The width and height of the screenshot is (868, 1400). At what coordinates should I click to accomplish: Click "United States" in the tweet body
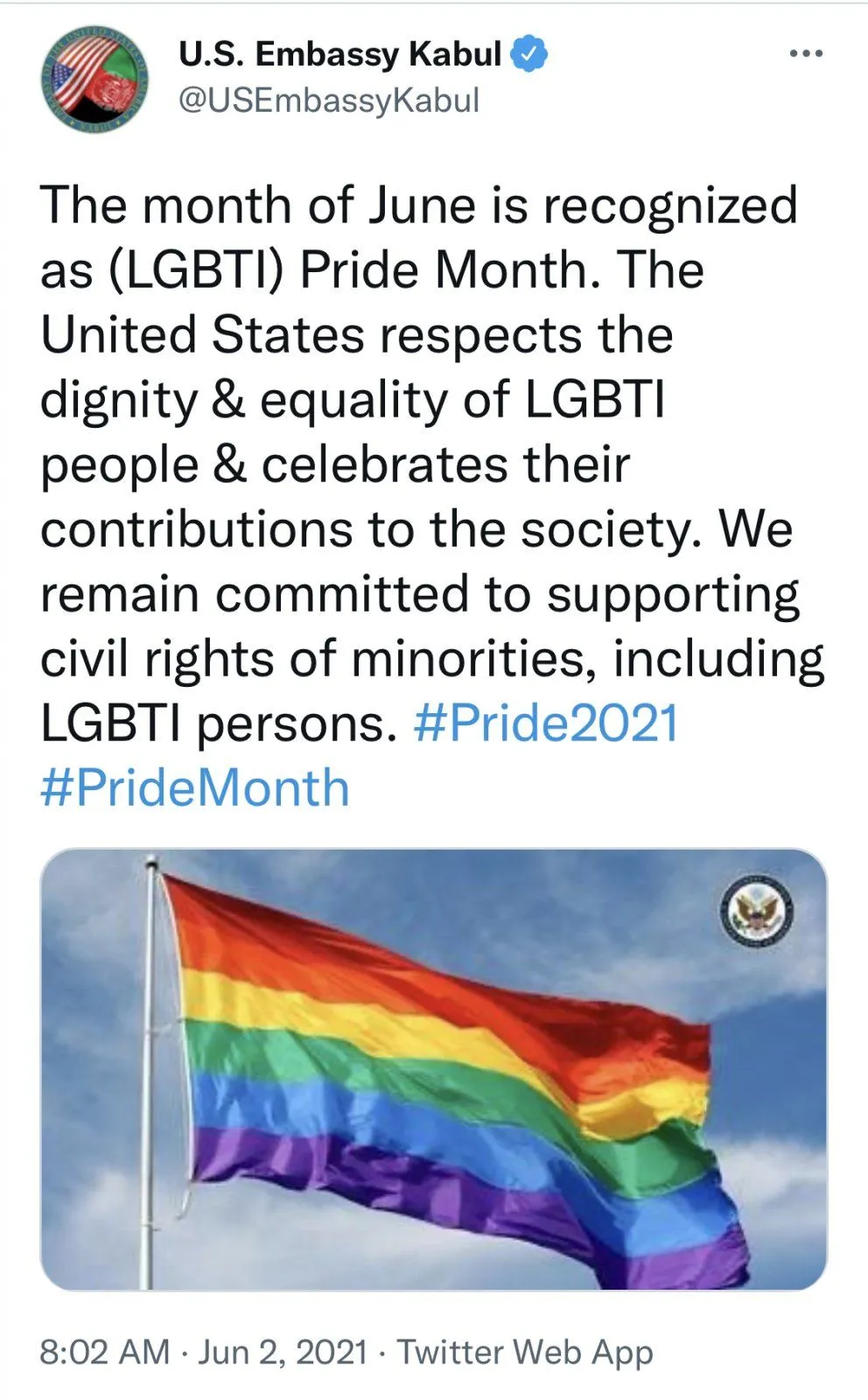tap(202, 335)
